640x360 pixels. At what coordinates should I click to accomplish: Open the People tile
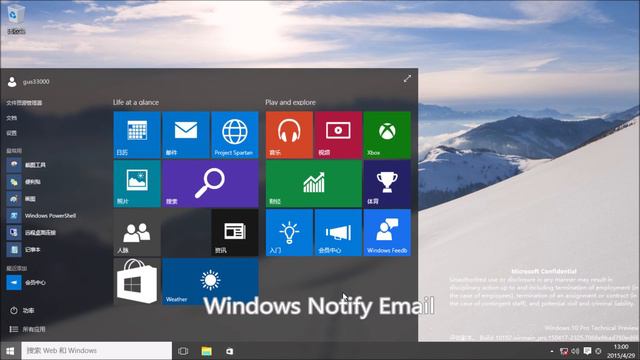[x=137, y=233]
